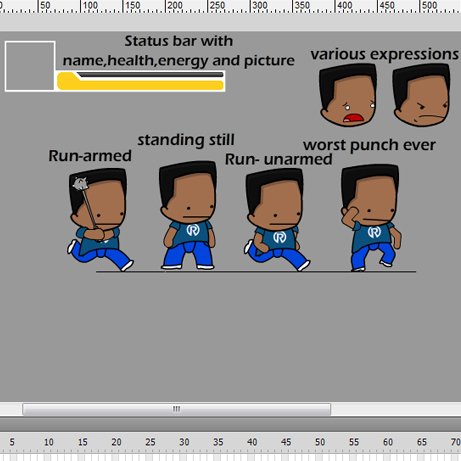The image size is (461, 461).
Task: Select the Run-unarmed character sprite
Action: pyautogui.click(x=277, y=220)
